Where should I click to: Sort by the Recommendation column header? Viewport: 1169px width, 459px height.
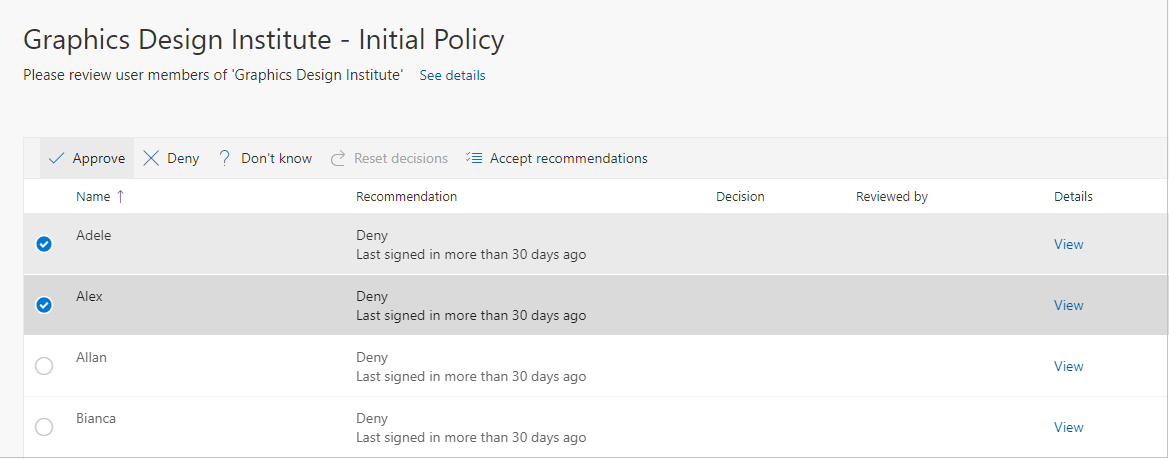pos(406,197)
